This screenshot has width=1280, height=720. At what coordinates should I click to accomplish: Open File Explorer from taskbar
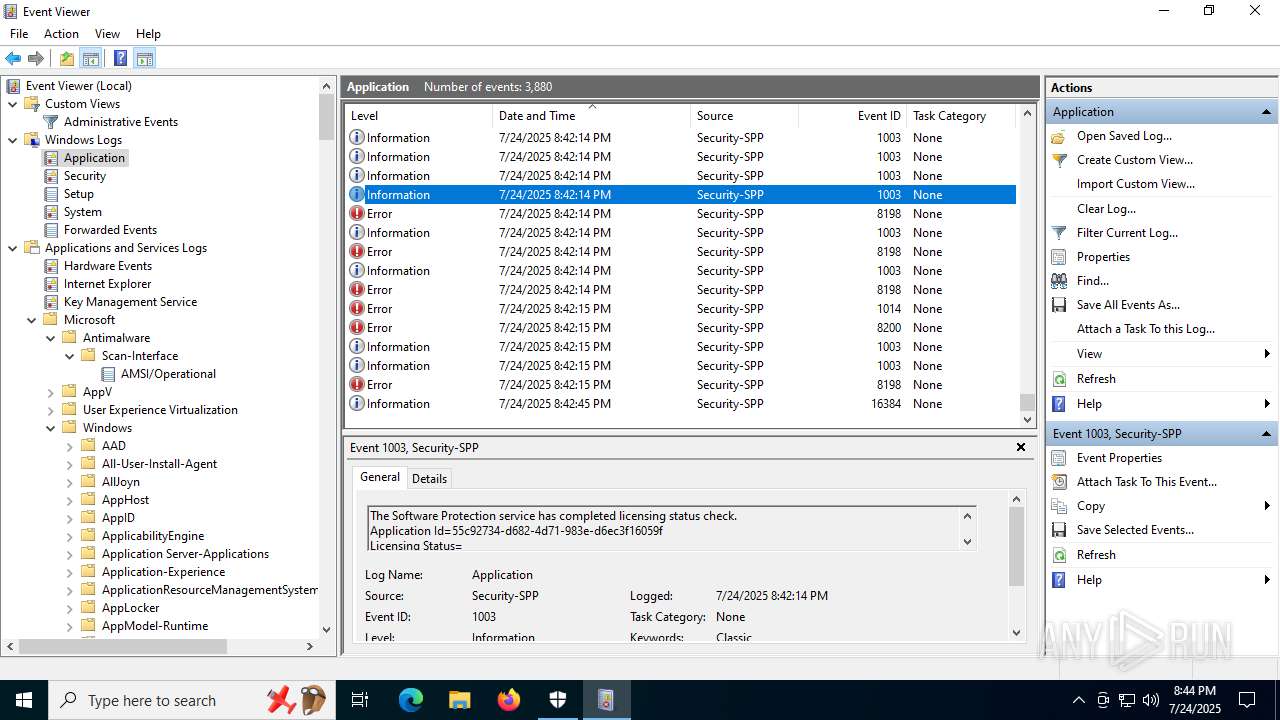pos(459,700)
